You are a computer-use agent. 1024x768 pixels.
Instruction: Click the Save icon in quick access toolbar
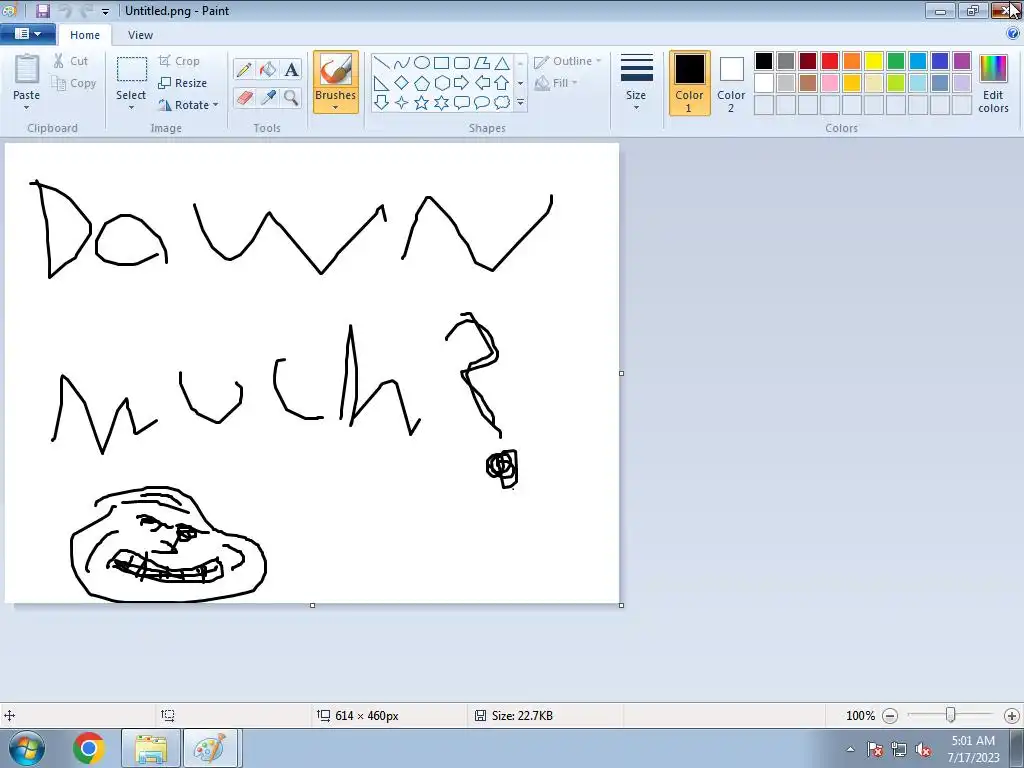point(42,10)
